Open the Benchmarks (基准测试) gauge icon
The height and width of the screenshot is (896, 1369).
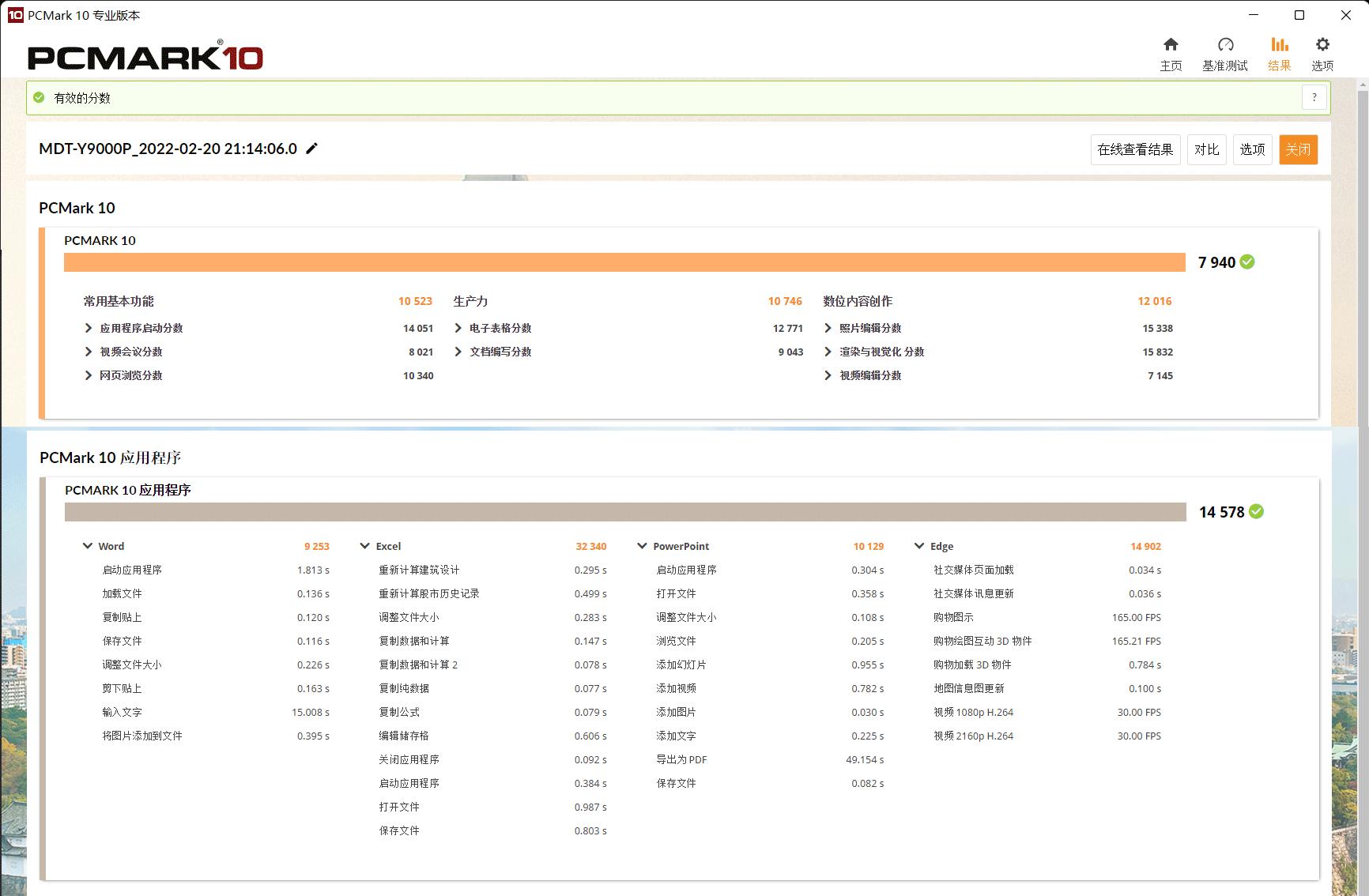1225,45
